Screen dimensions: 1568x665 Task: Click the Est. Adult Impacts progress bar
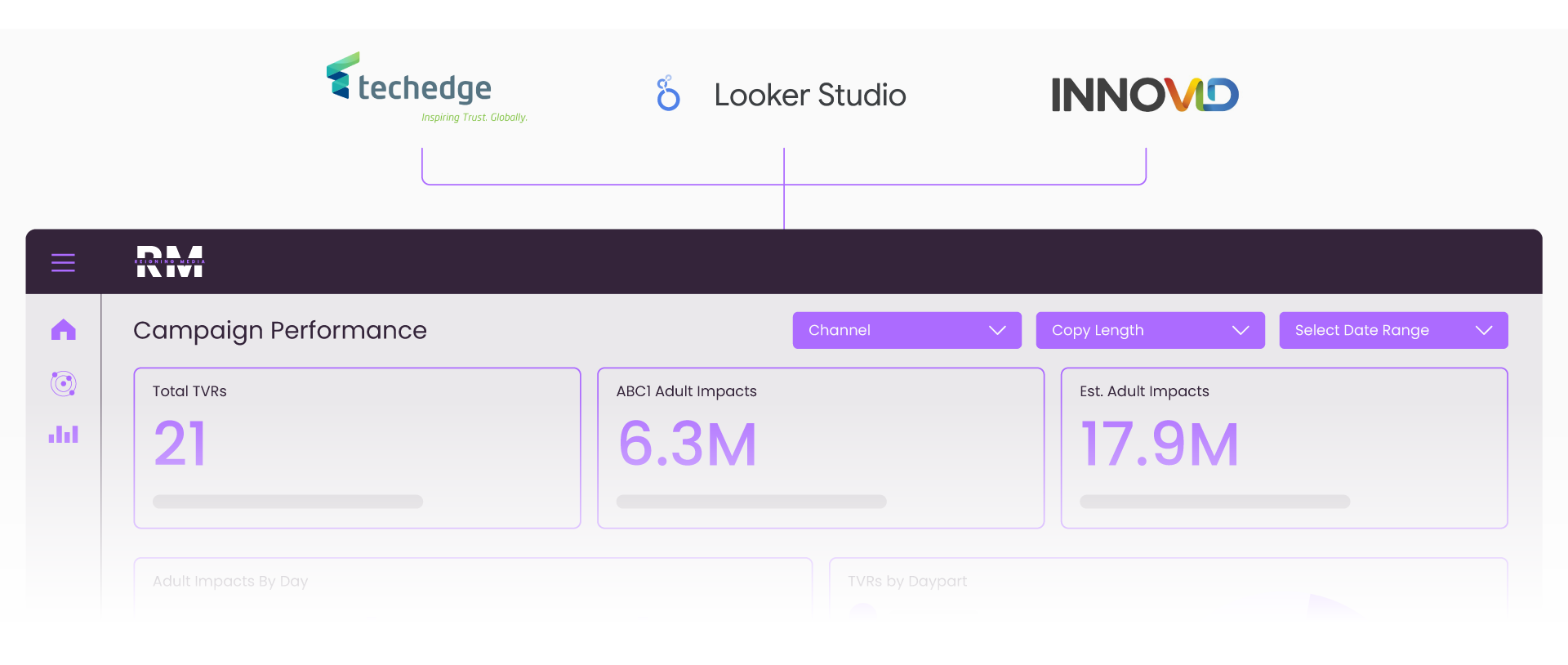point(1214,502)
